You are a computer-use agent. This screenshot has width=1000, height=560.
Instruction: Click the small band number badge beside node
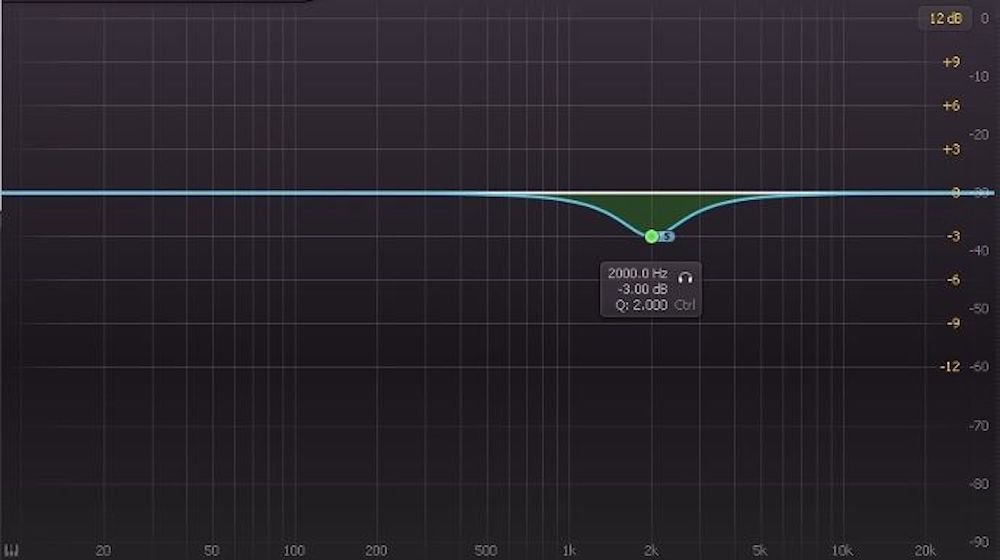coord(668,236)
